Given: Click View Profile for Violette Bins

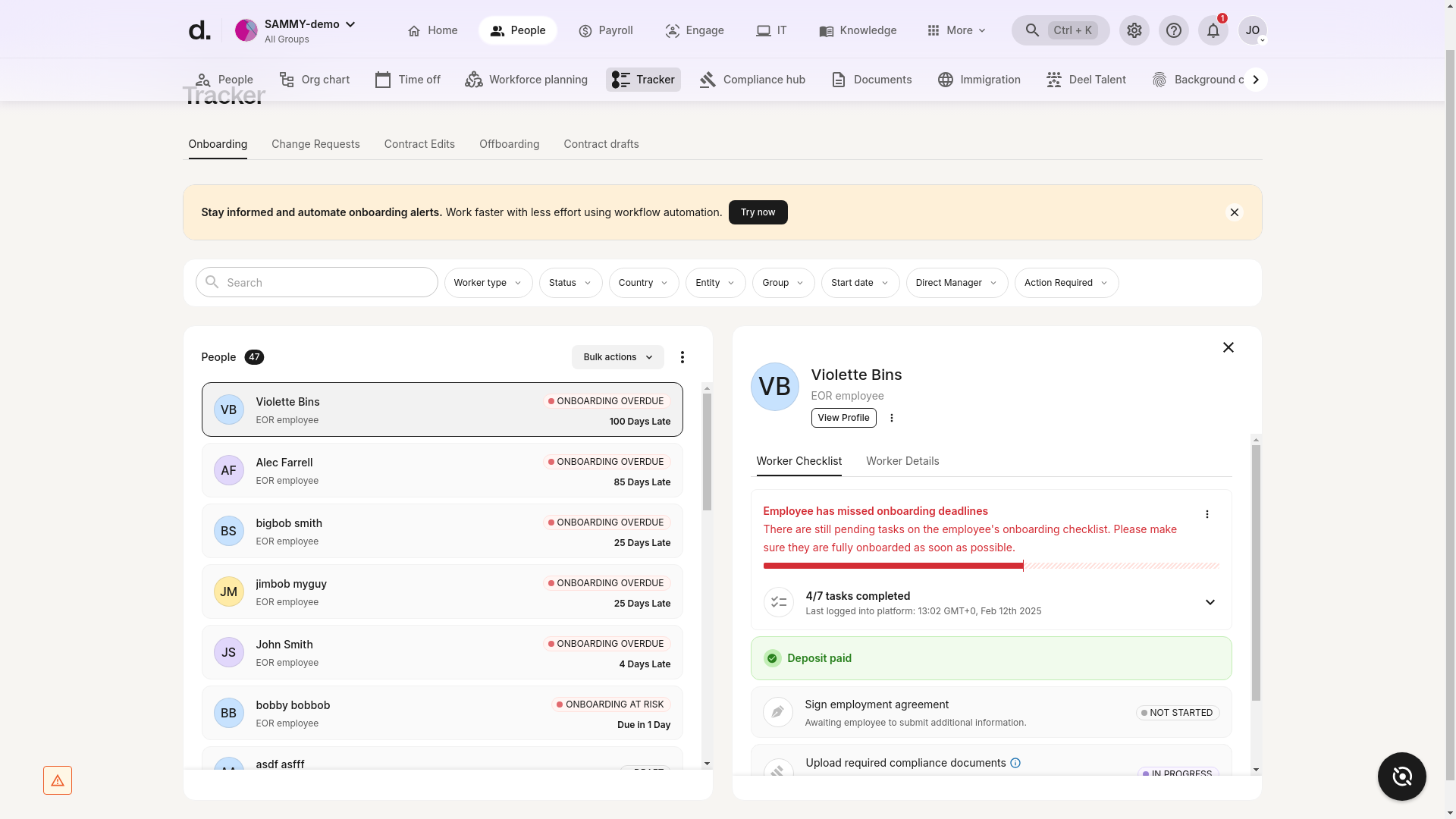Looking at the screenshot, I should 843,418.
